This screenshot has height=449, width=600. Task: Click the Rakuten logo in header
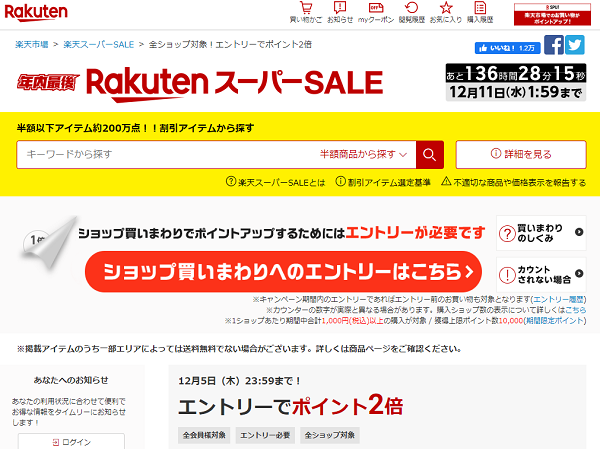click(36, 12)
